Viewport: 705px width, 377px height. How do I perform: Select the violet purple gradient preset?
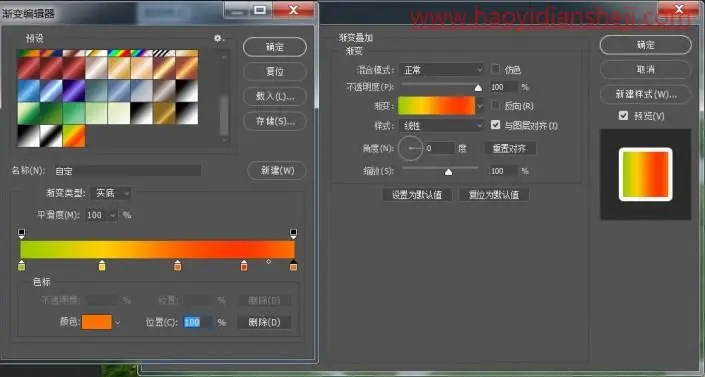pos(74,91)
